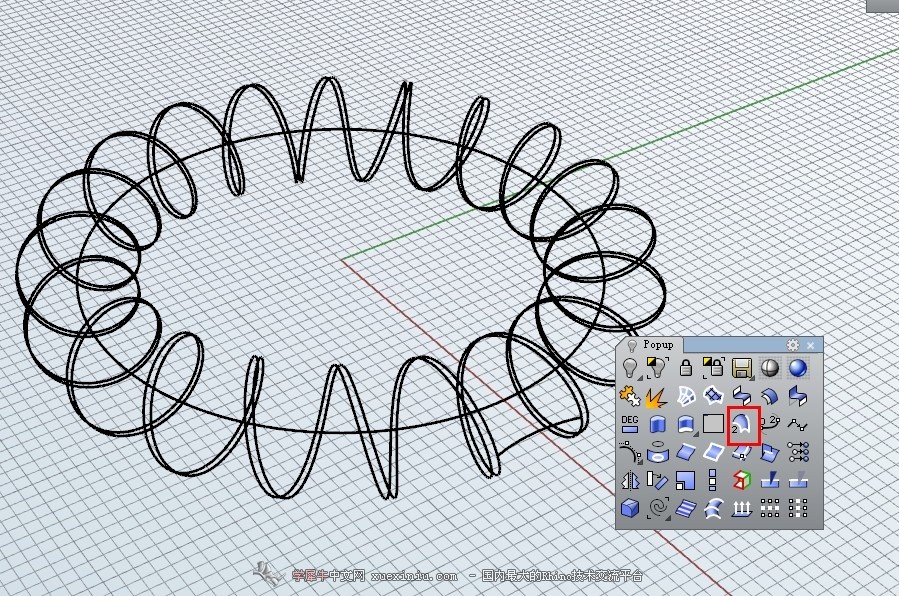Choose the Fillet surface curved icon
The height and width of the screenshot is (596, 899).
(x=769, y=396)
